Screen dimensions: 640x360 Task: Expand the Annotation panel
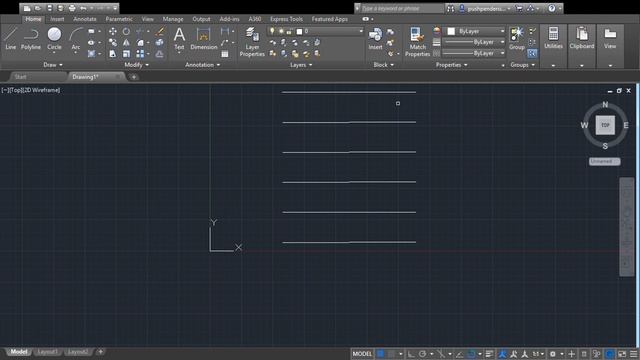pyautogui.click(x=202, y=65)
